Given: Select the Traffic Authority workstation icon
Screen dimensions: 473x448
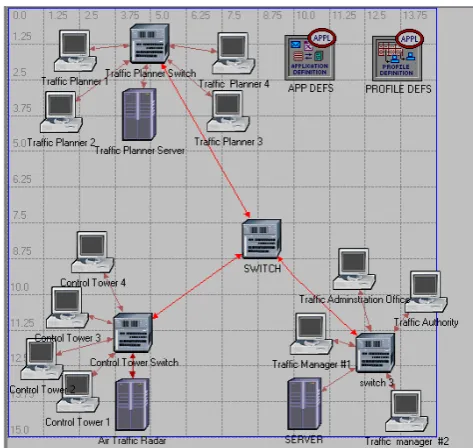Looking at the screenshot, I should click(x=426, y=292).
